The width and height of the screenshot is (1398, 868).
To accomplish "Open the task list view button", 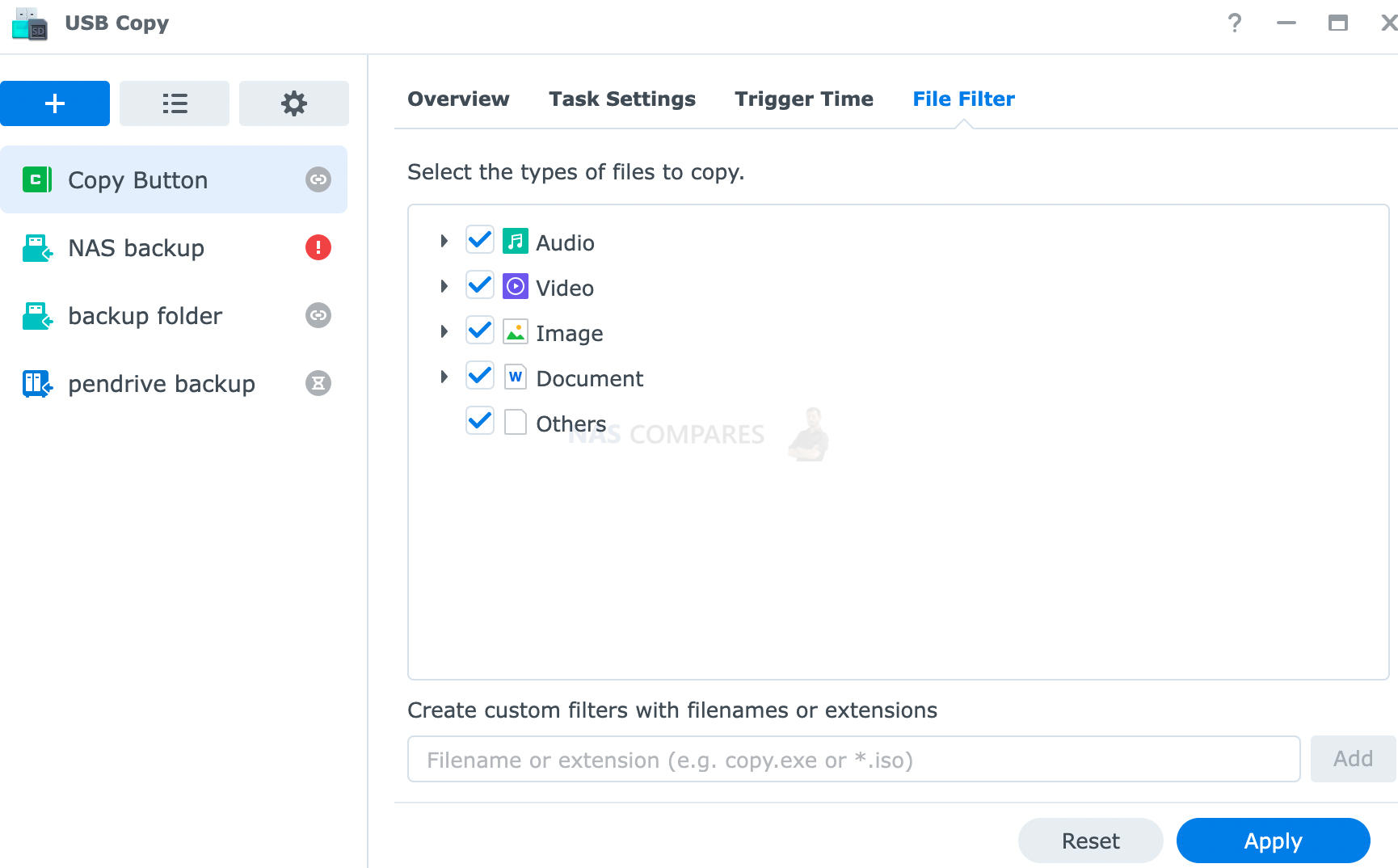I will pos(175,103).
